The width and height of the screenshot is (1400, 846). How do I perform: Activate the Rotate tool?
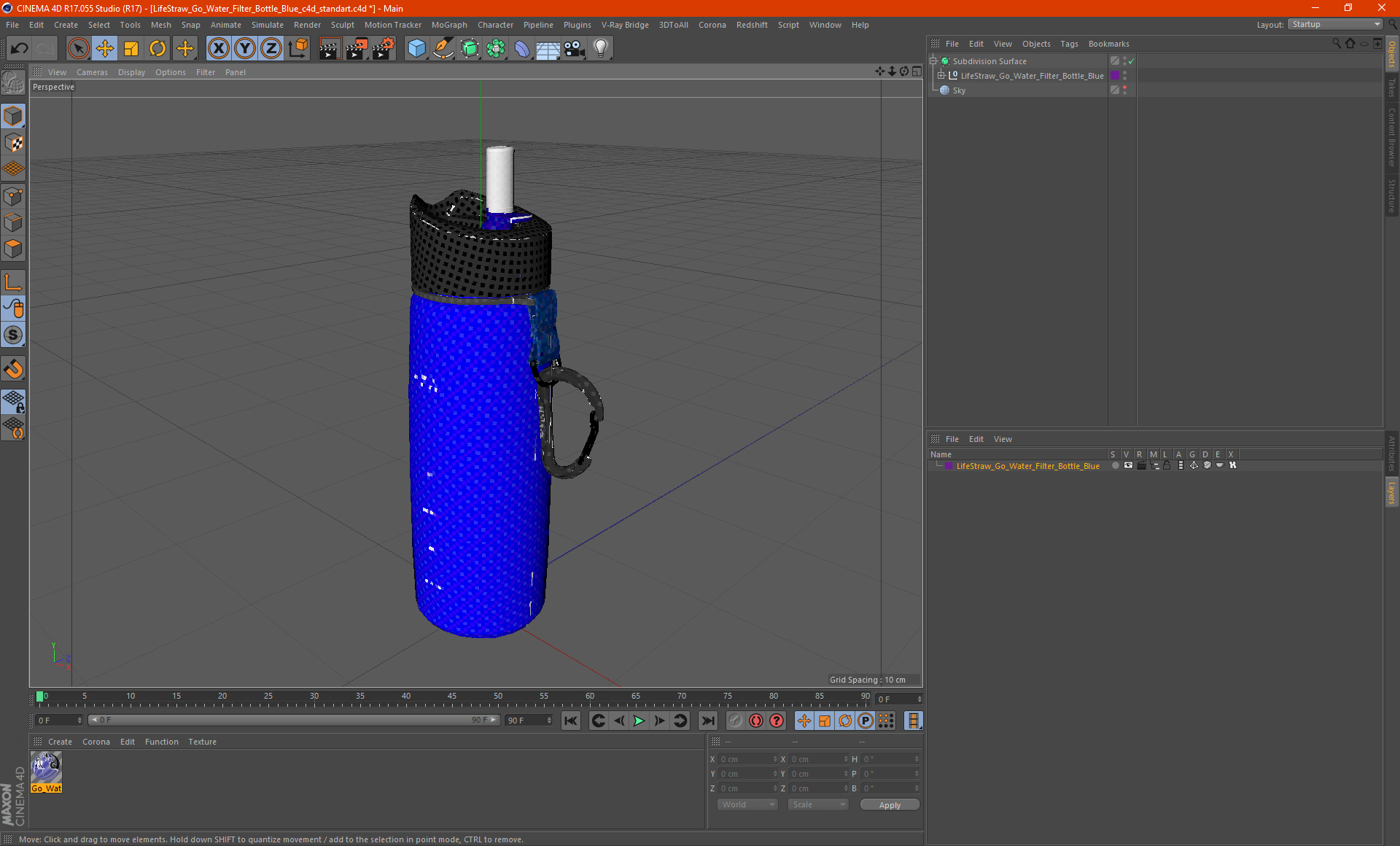(157, 49)
